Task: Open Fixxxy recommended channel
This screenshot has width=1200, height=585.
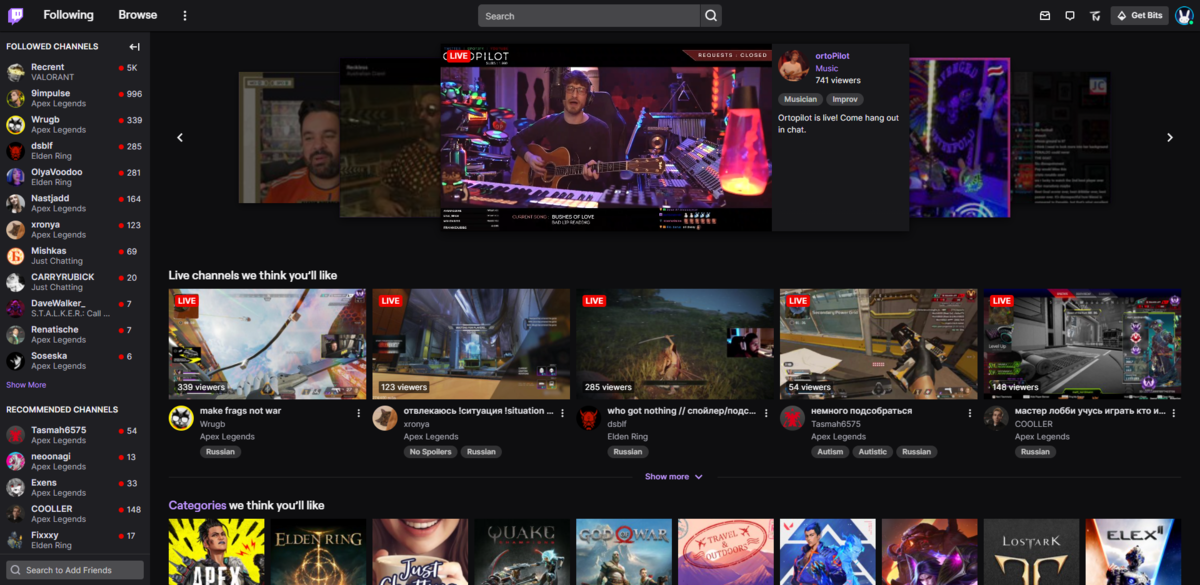Action: pyautogui.click(x=75, y=540)
